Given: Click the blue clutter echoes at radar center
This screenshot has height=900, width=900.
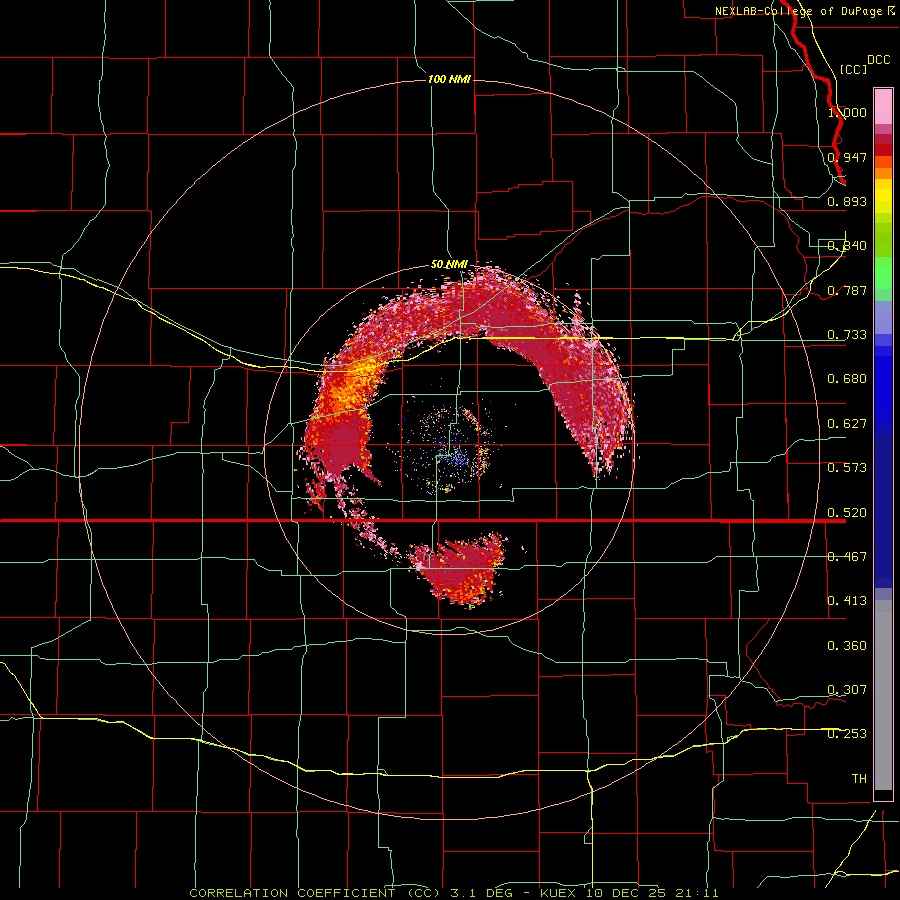Looking at the screenshot, I should pyautogui.click(x=455, y=457).
